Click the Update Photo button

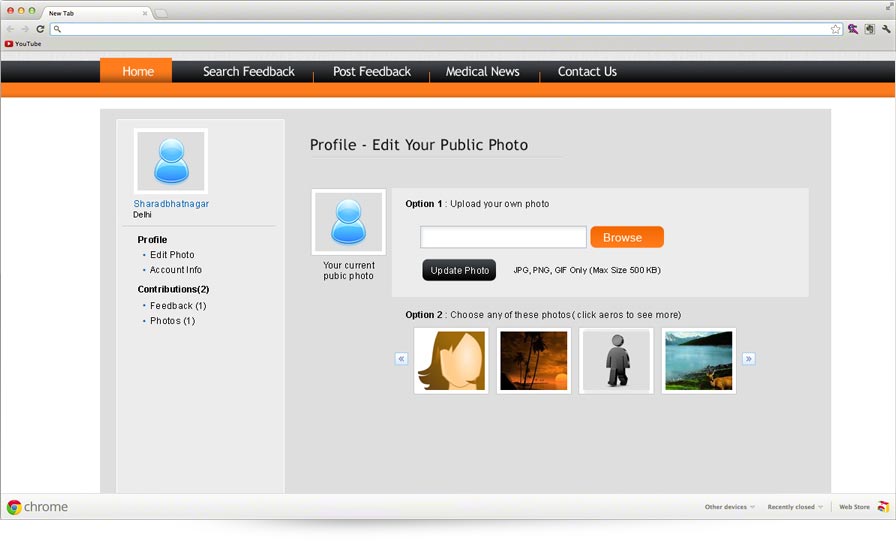coord(459,270)
